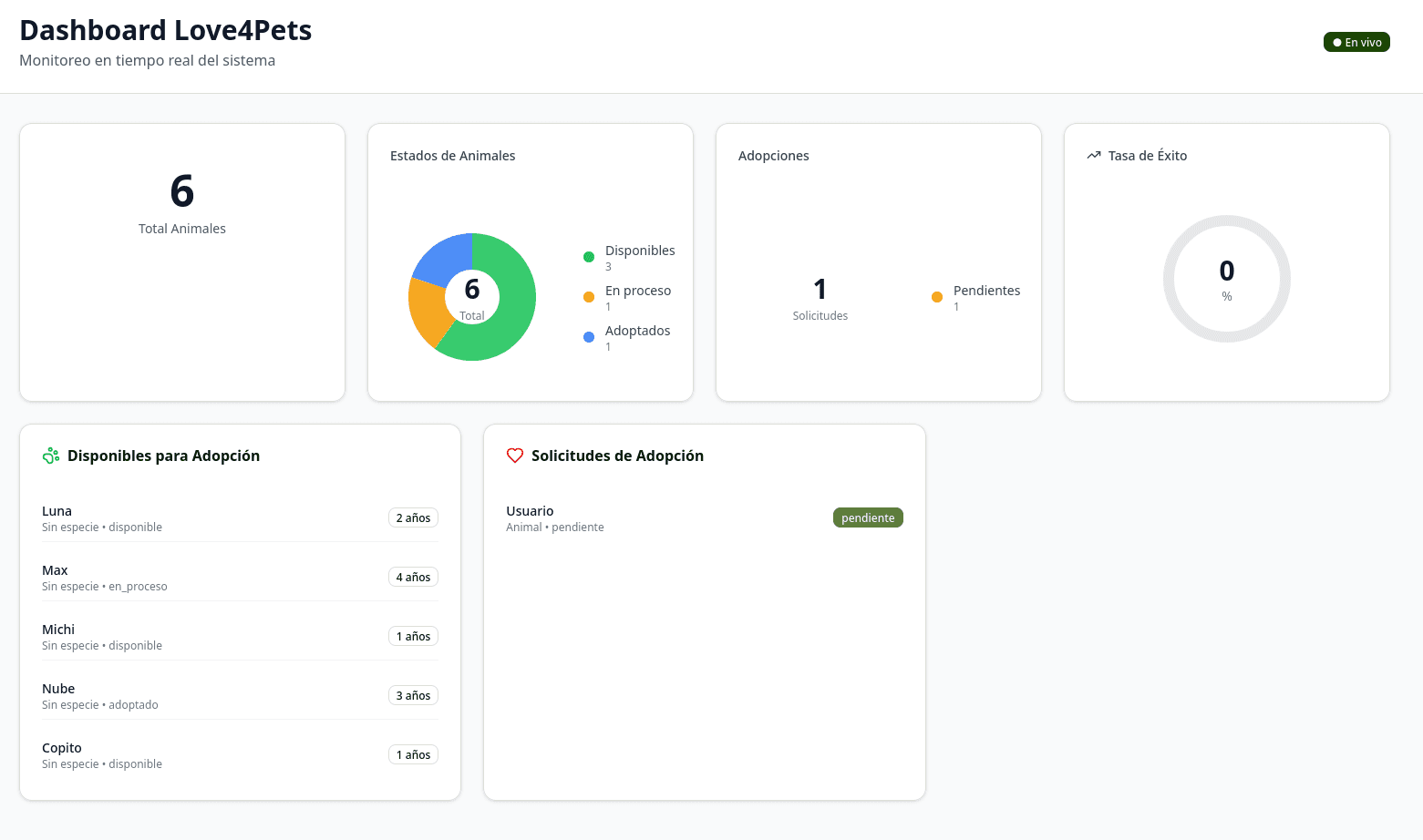1423x840 pixels.
Task: Click the paw icon beside Disponibles para Adopción
Action: click(x=51, y=456)
